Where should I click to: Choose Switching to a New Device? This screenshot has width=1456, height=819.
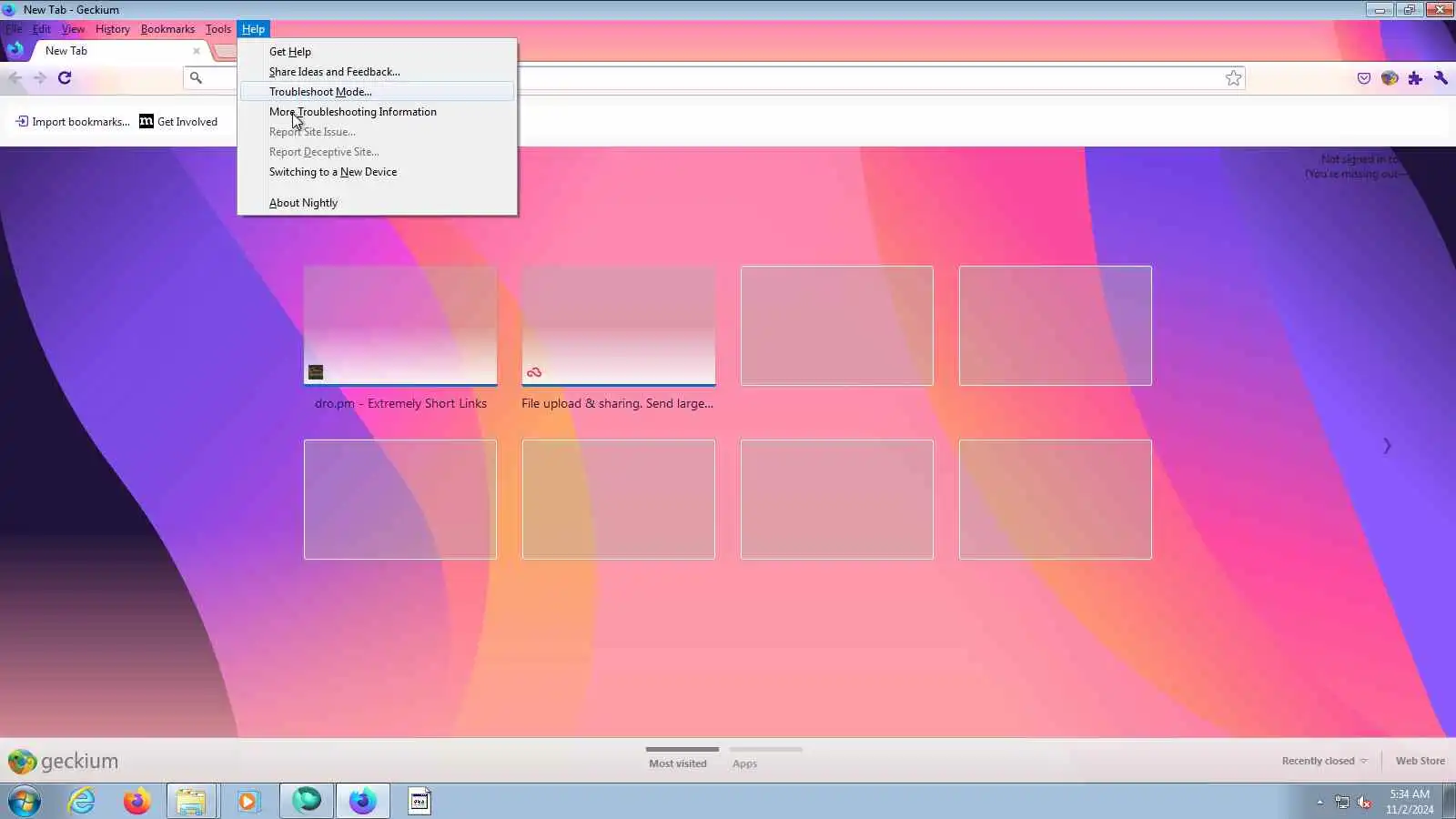click(377, 172)
